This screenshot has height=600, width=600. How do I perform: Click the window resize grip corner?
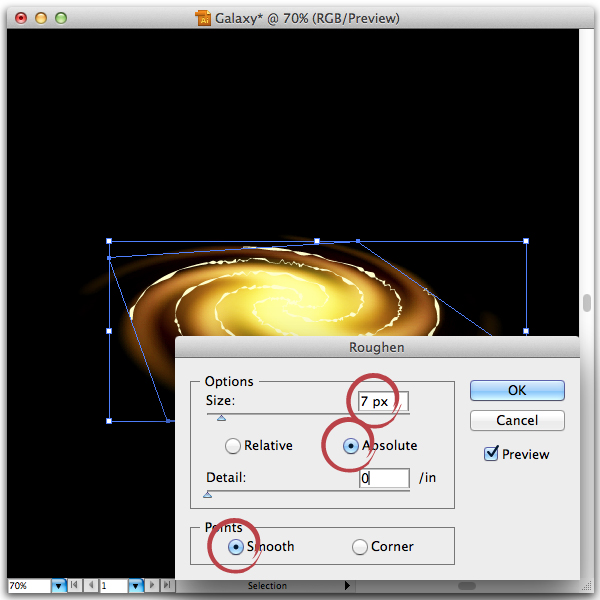587,586
